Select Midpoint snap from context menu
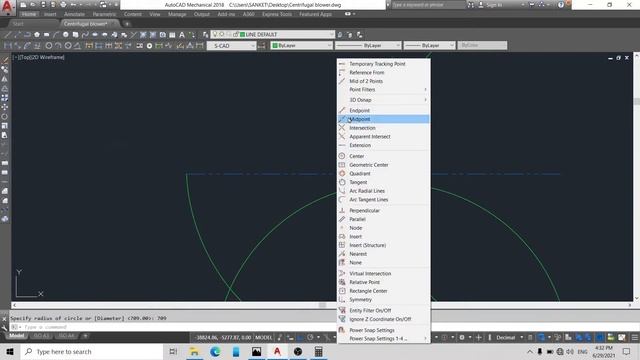The width and height of the screenshot is (640, 360). (383, 119)
